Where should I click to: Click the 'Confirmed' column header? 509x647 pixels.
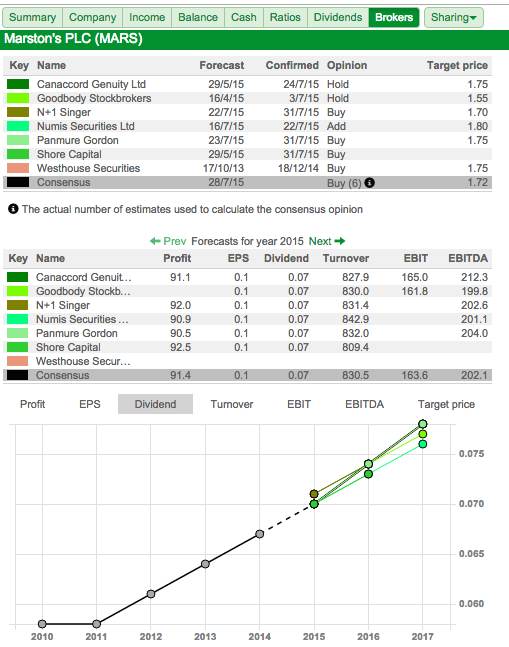click(x=292, y=65)
